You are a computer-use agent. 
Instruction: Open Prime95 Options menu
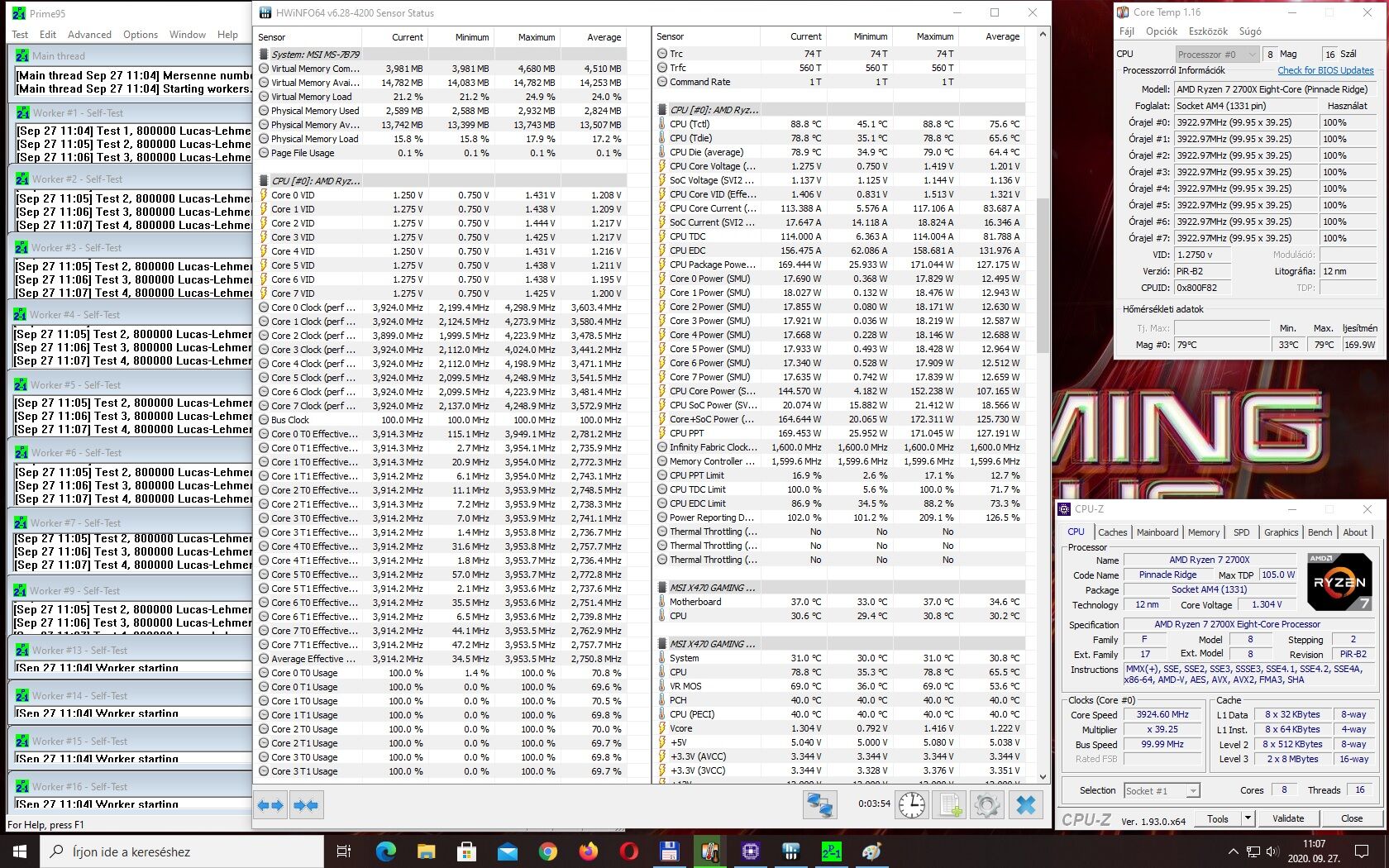click(x=141, y=35)
